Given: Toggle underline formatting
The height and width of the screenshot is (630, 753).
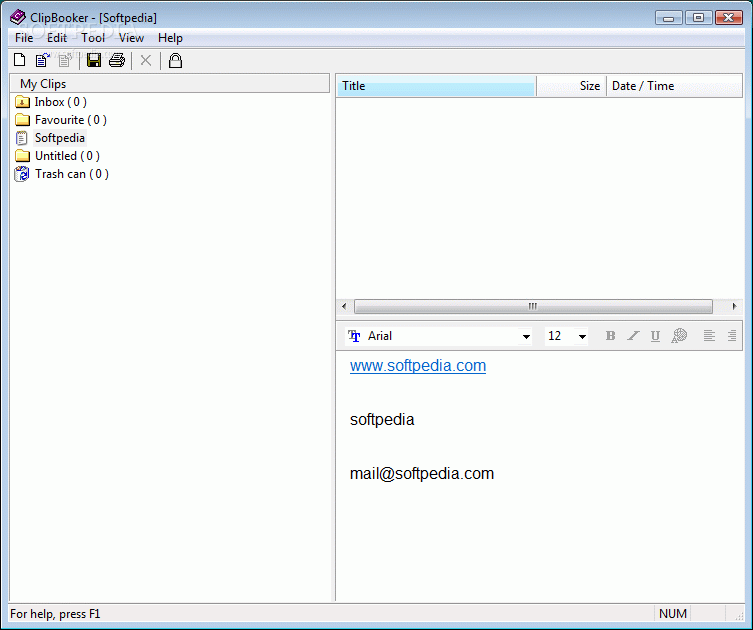Looking at the screenshot, I should click(x=655, y=336).
